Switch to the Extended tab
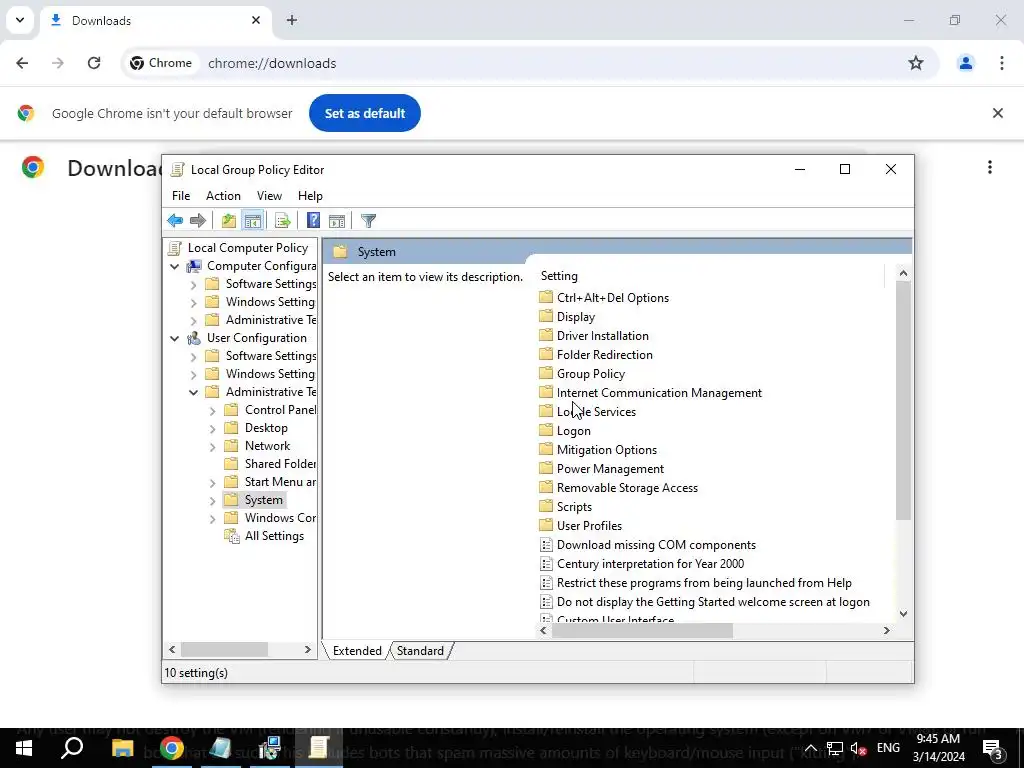Screen dimensions: 1024x768 pos(357,650)
